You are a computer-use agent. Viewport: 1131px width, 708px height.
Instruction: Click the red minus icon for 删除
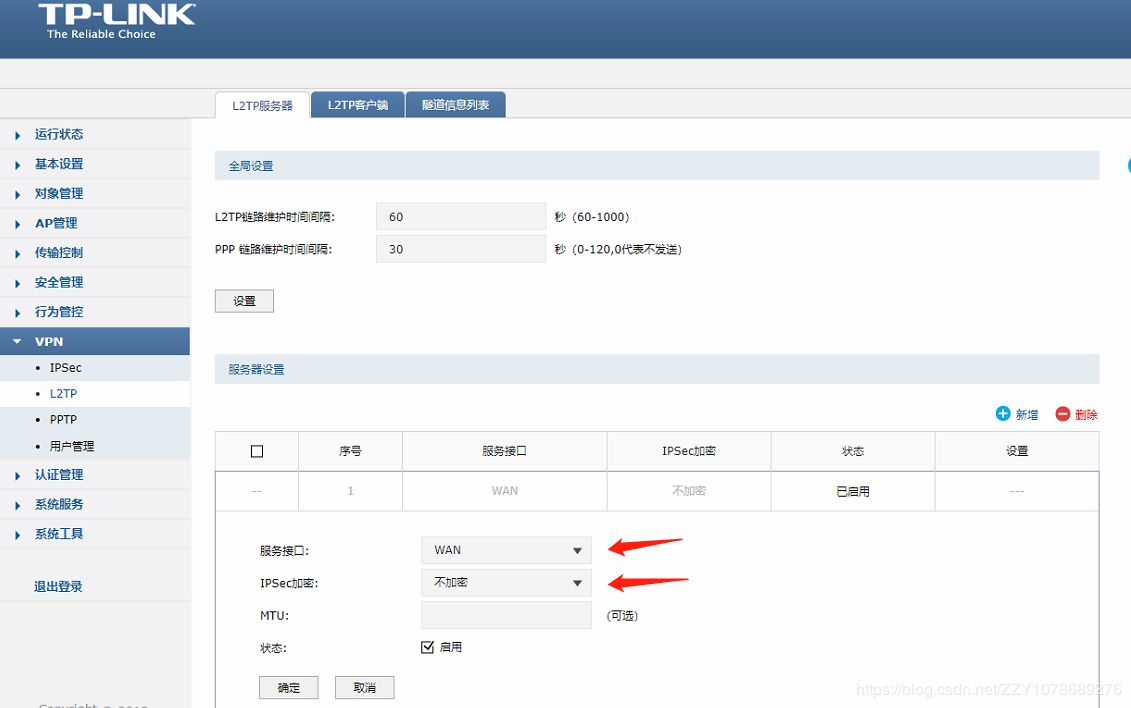(x=1062, y=414)
